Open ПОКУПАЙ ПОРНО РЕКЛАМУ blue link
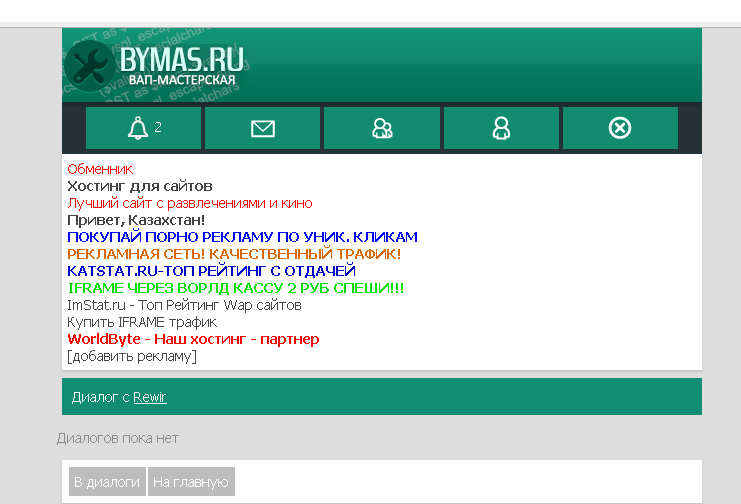 coord(242,237)
